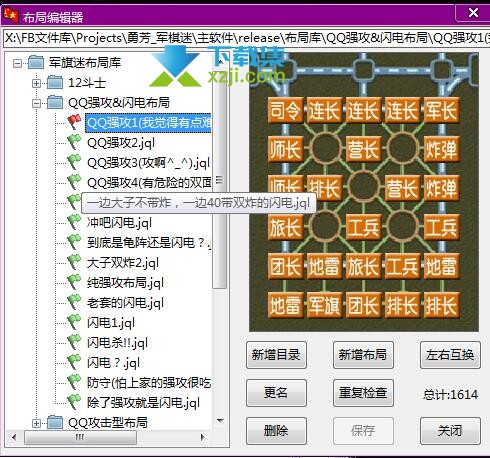The height and width of the screenshot is (458, 490).
Task: Click the flag icon of 防守 layout
Action: [74, 382]
